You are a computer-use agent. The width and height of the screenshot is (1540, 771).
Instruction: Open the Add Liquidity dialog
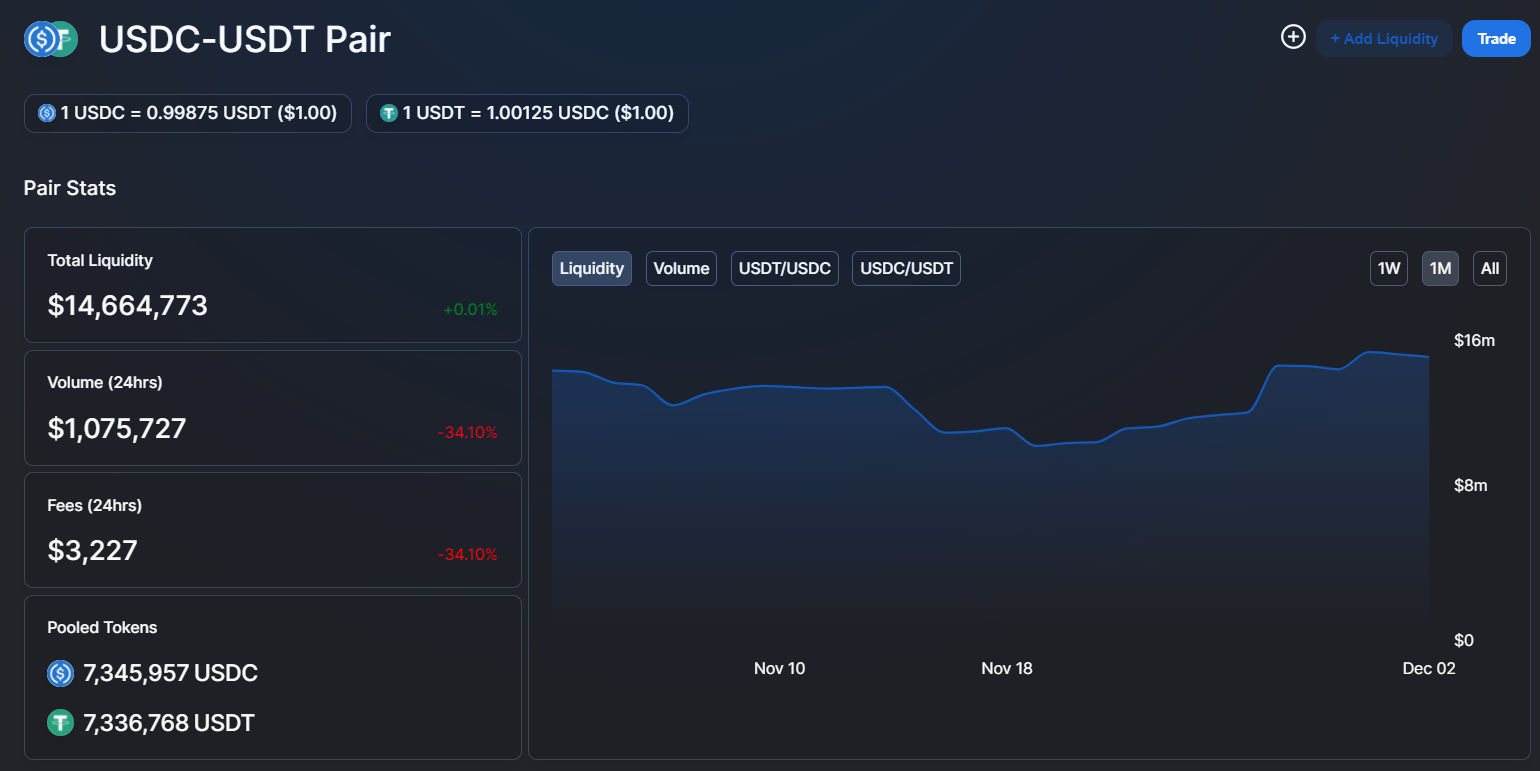coord(1384,38)
